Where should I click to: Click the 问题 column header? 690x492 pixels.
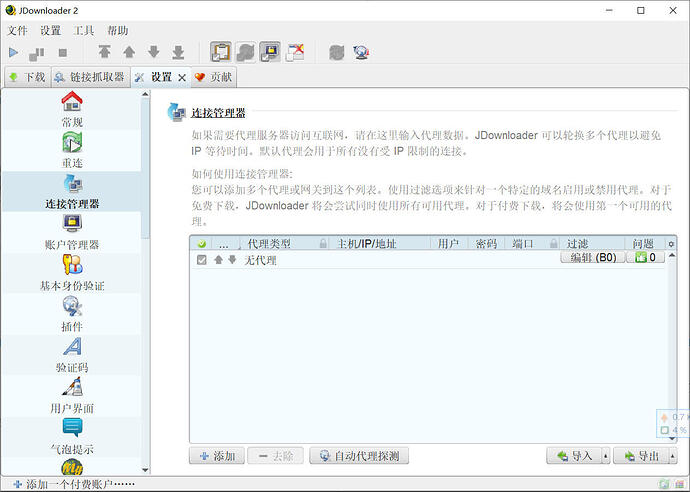[x=644, y=244]
